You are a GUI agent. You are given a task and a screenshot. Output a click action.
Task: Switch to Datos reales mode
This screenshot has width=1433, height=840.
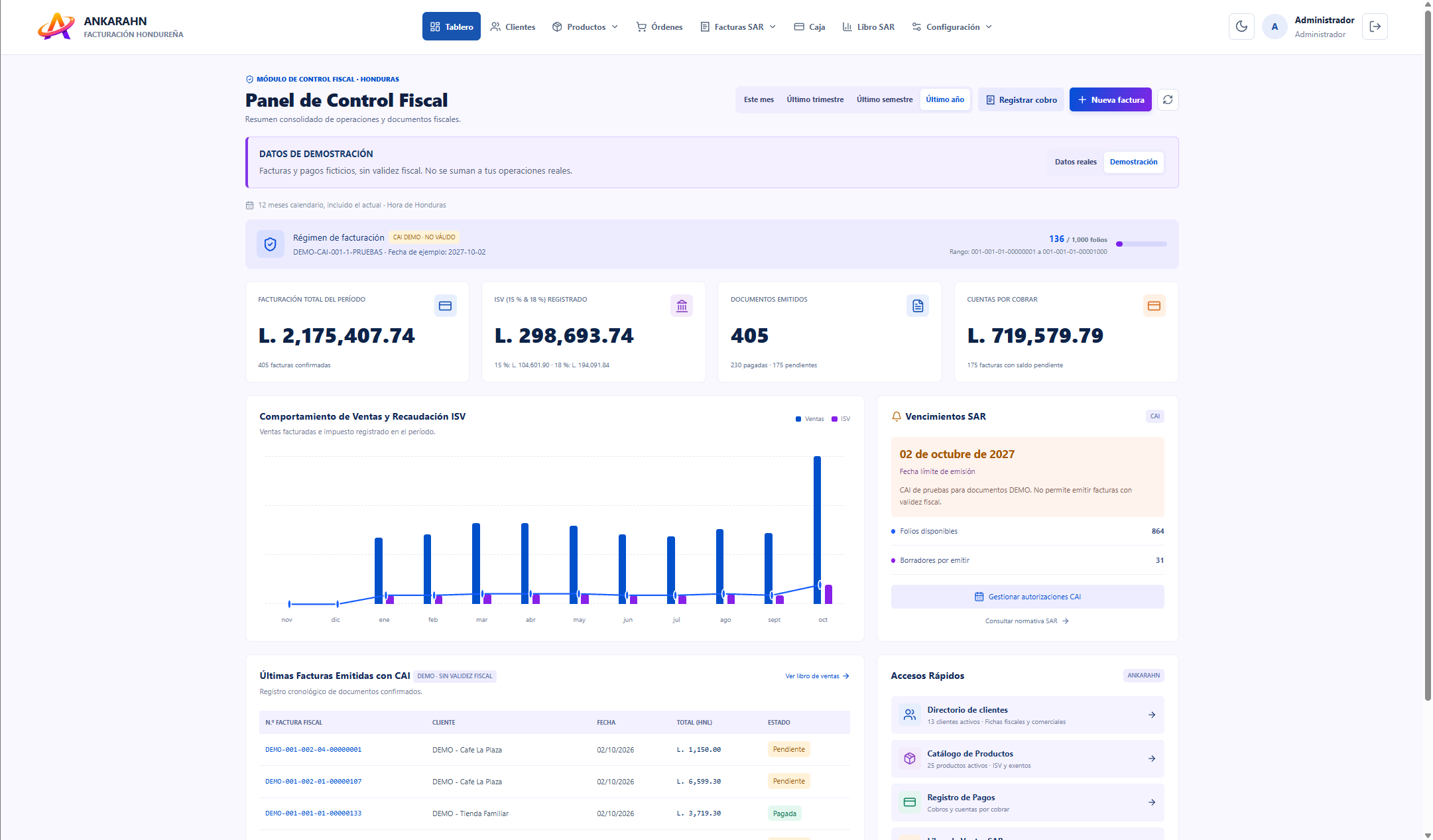tap(1076, 162)
